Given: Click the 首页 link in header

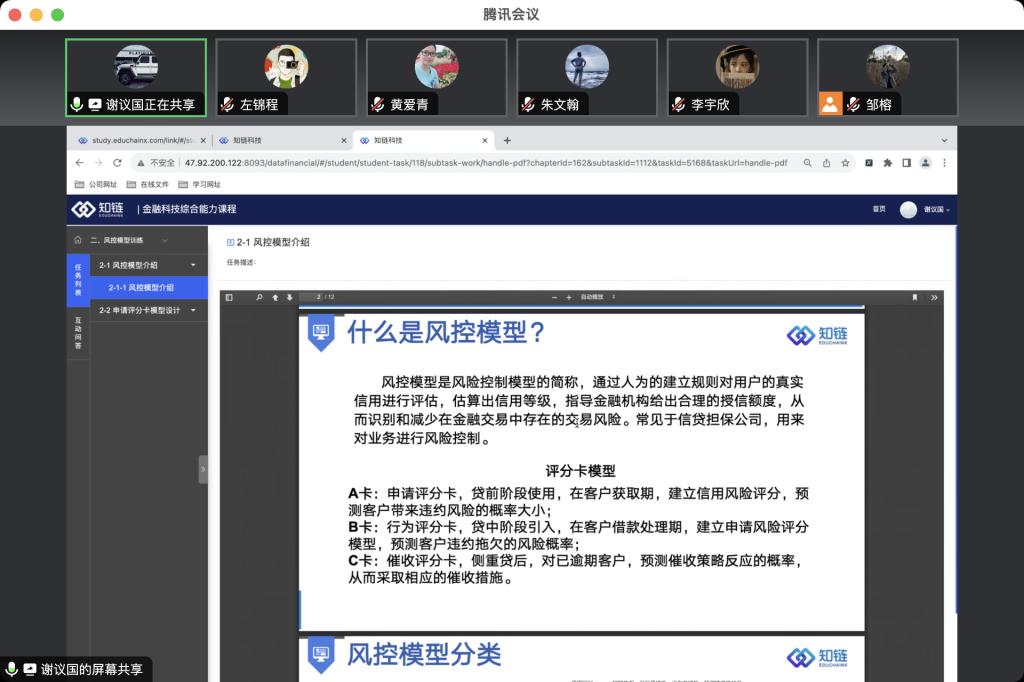Looking at the screenshot, I should tap(879, 209).
